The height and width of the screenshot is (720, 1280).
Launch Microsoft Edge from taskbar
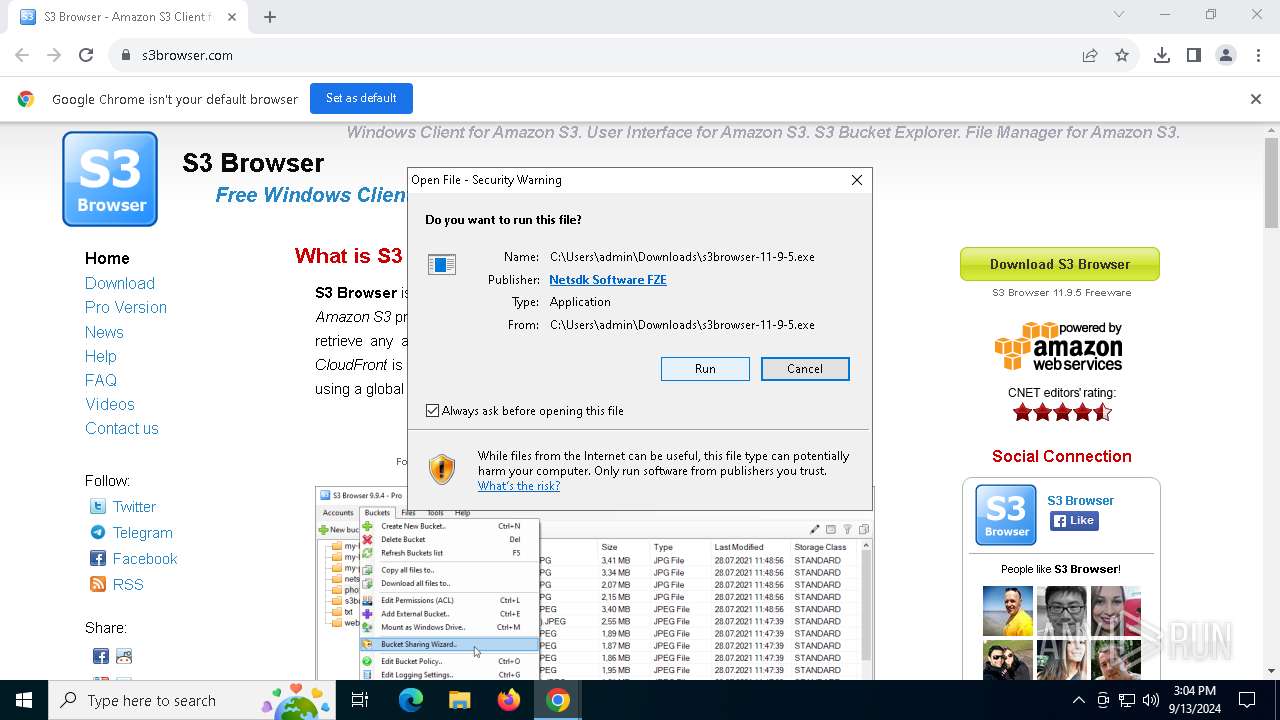click(x=411, y=700)
